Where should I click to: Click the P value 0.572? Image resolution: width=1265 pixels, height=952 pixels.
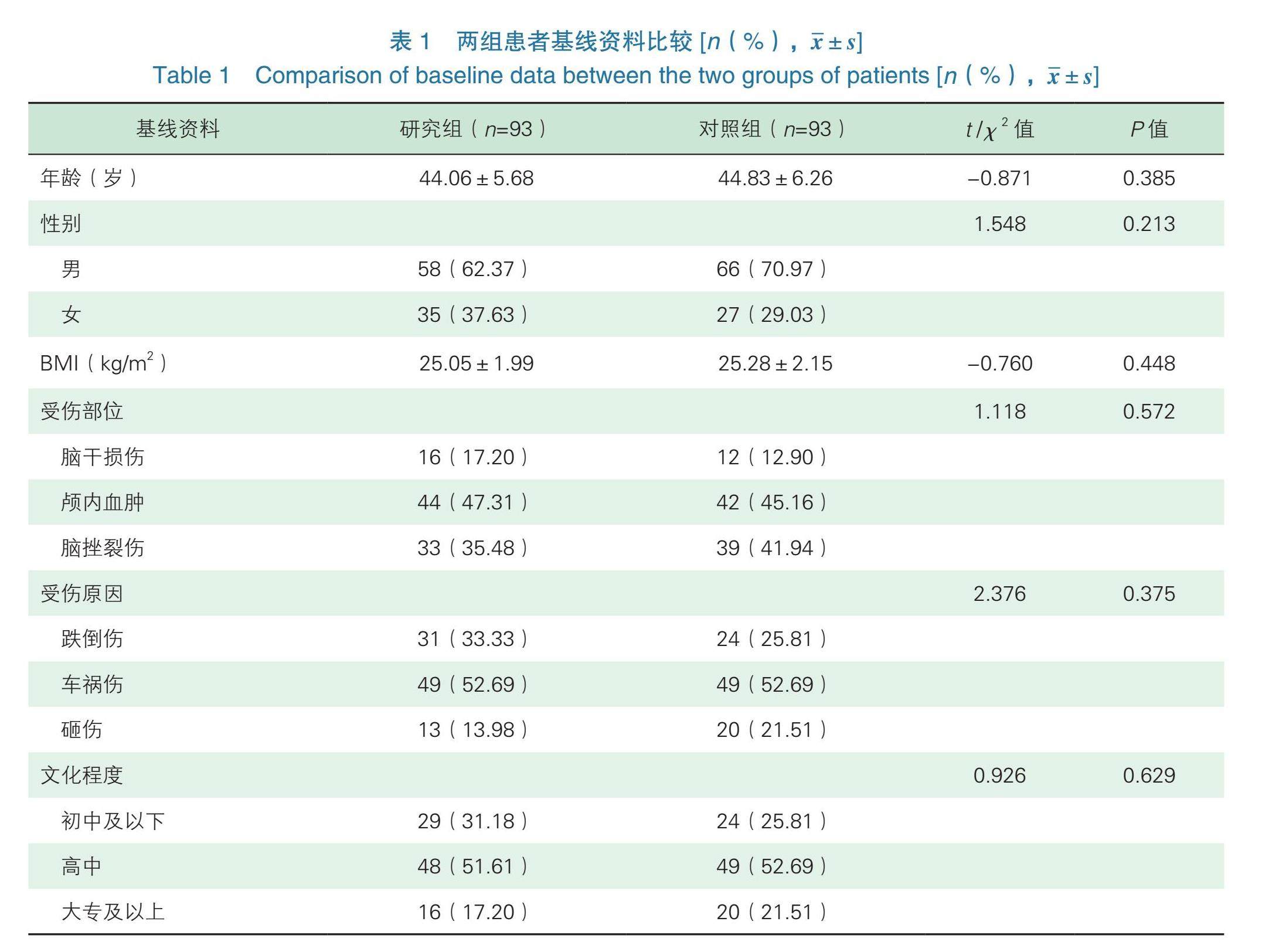1148,412
